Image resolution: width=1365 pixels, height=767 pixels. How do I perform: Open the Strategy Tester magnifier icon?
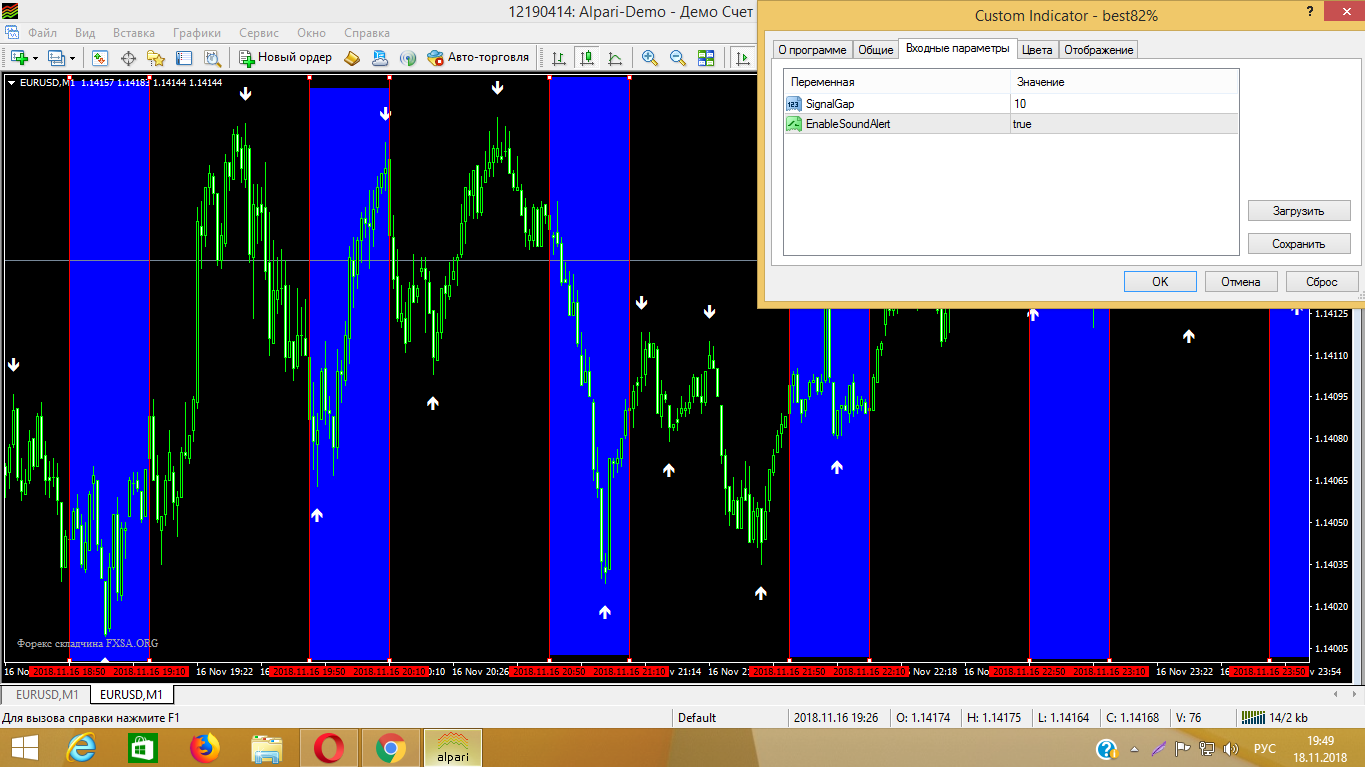212,58
